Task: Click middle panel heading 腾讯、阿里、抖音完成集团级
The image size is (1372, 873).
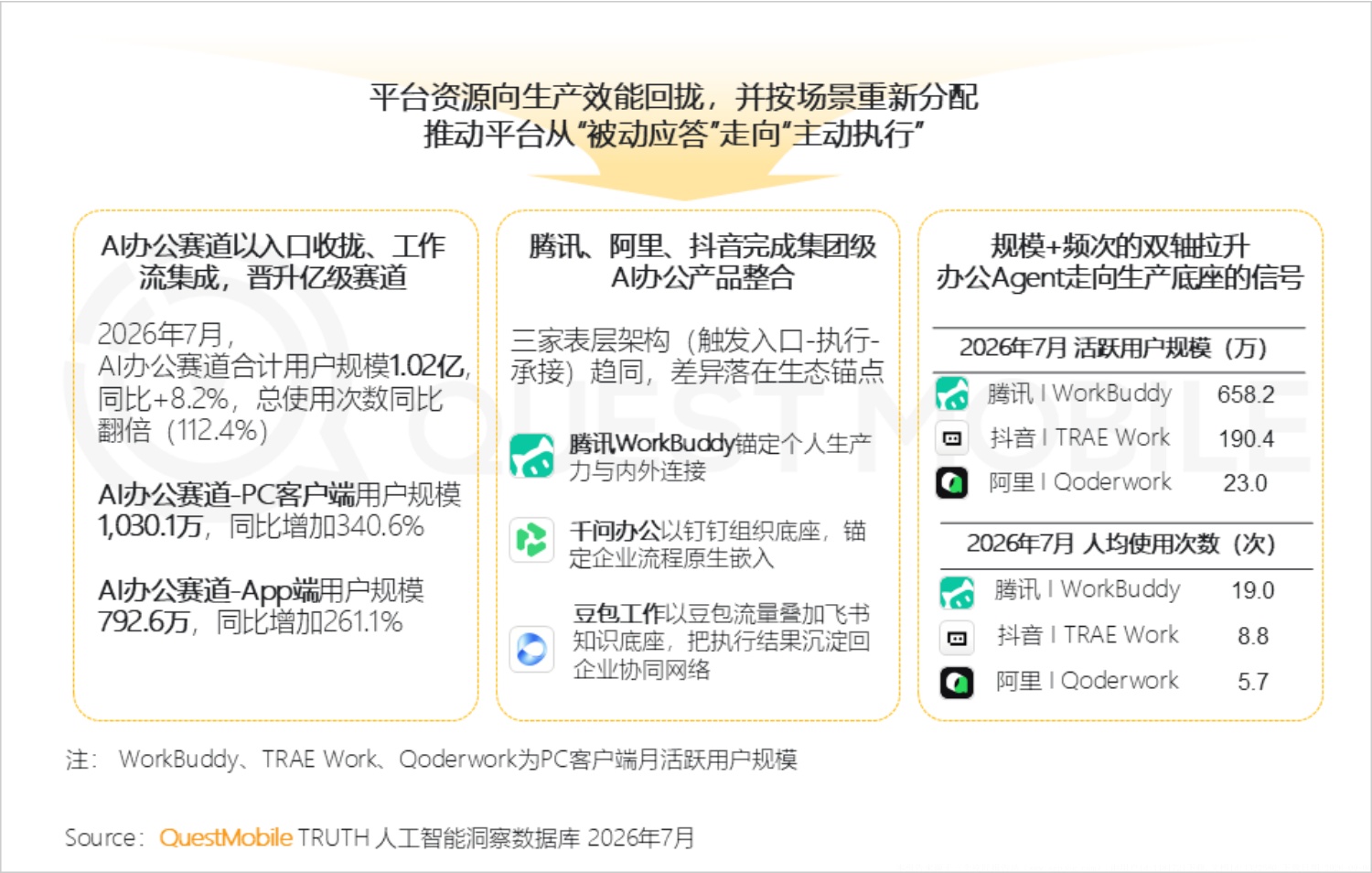Action: pos(702,262)
